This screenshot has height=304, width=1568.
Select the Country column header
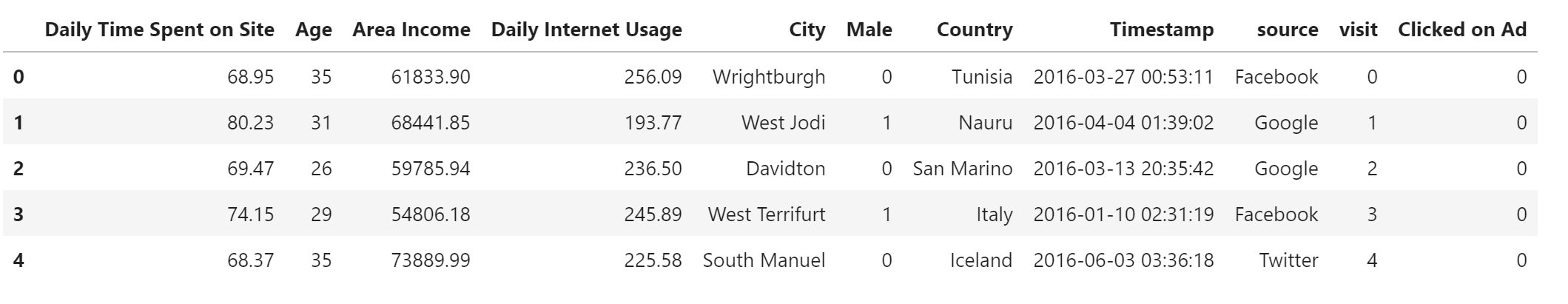pos(975,30)
